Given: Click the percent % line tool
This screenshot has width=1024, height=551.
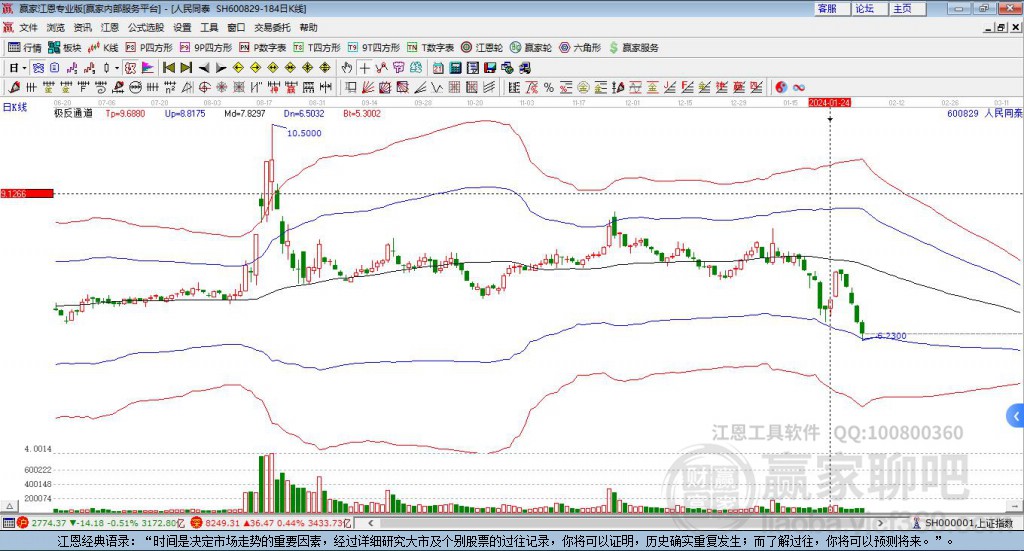Looking at the screenshot, I should [549, 87].
